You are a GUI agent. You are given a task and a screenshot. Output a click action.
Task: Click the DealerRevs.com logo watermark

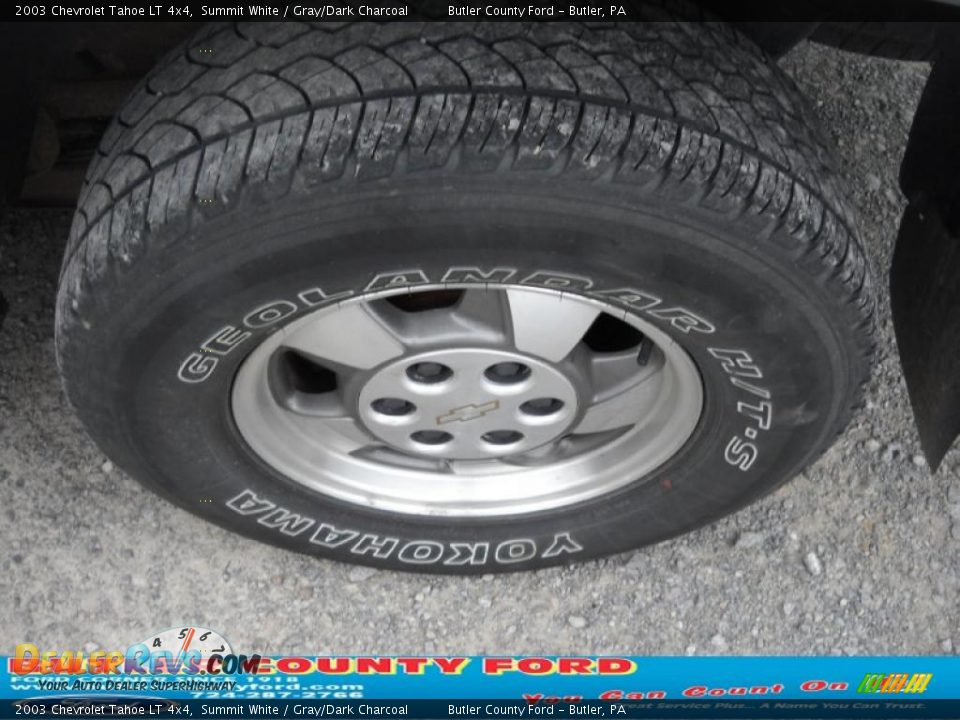coord(137,659)
